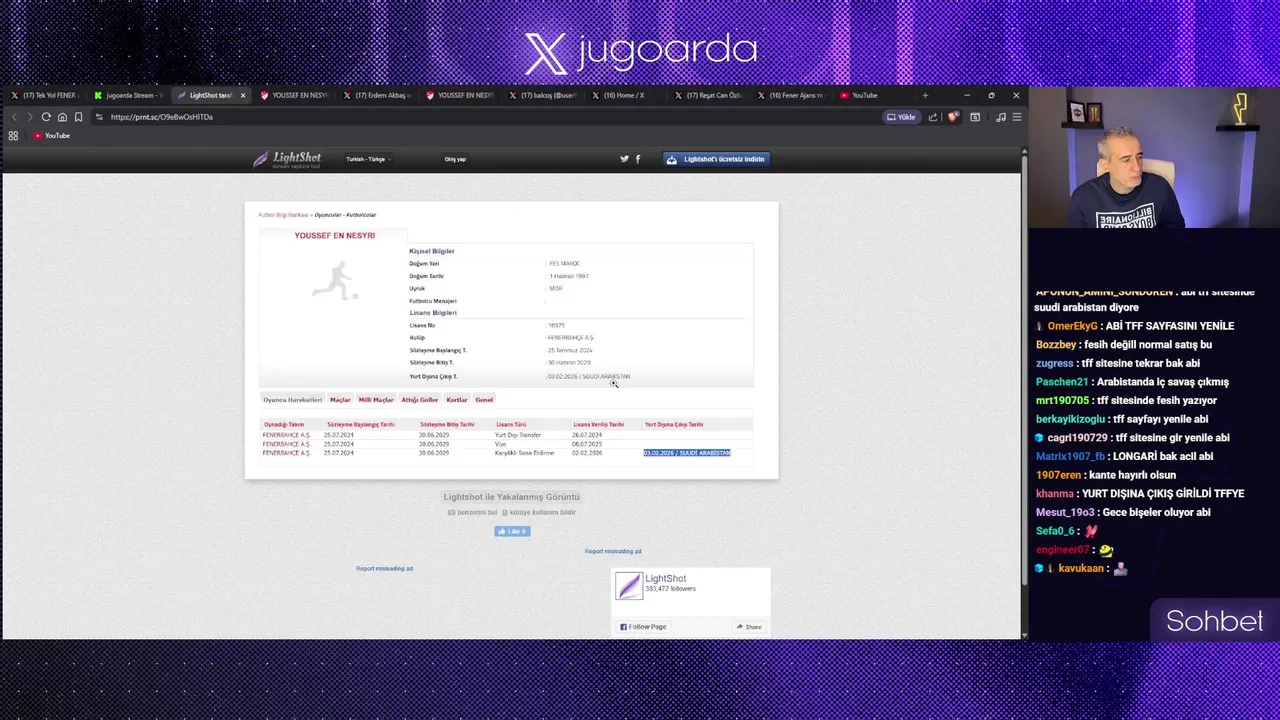
Task: Switch to the Home / X tab
Action: pos(625,95)
